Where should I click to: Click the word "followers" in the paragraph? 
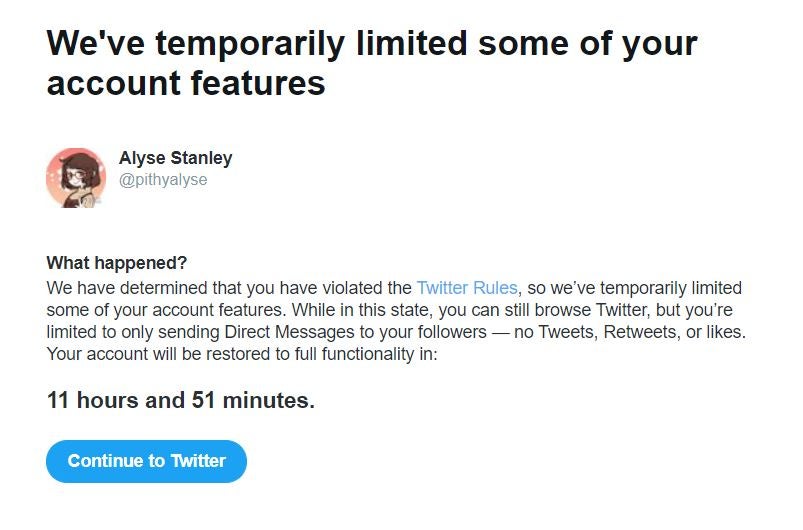click(464, 332)
